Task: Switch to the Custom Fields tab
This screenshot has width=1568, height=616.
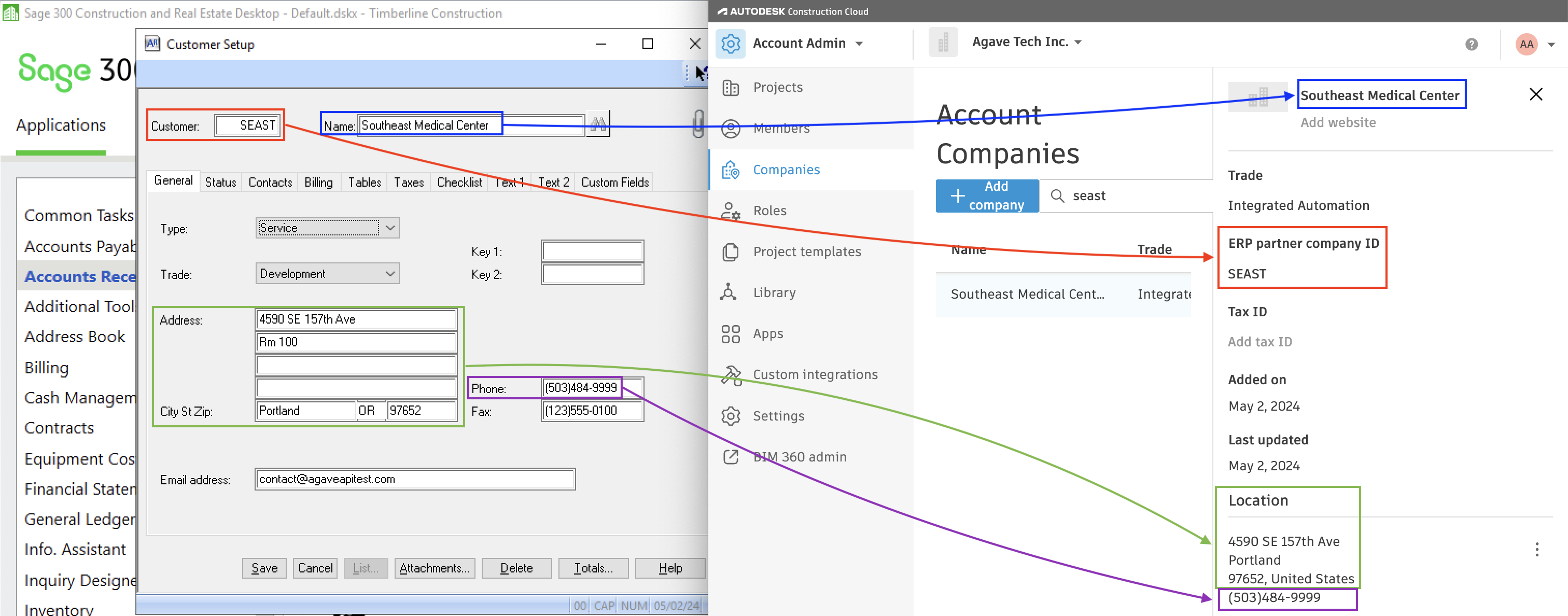Action: point(615,182)
